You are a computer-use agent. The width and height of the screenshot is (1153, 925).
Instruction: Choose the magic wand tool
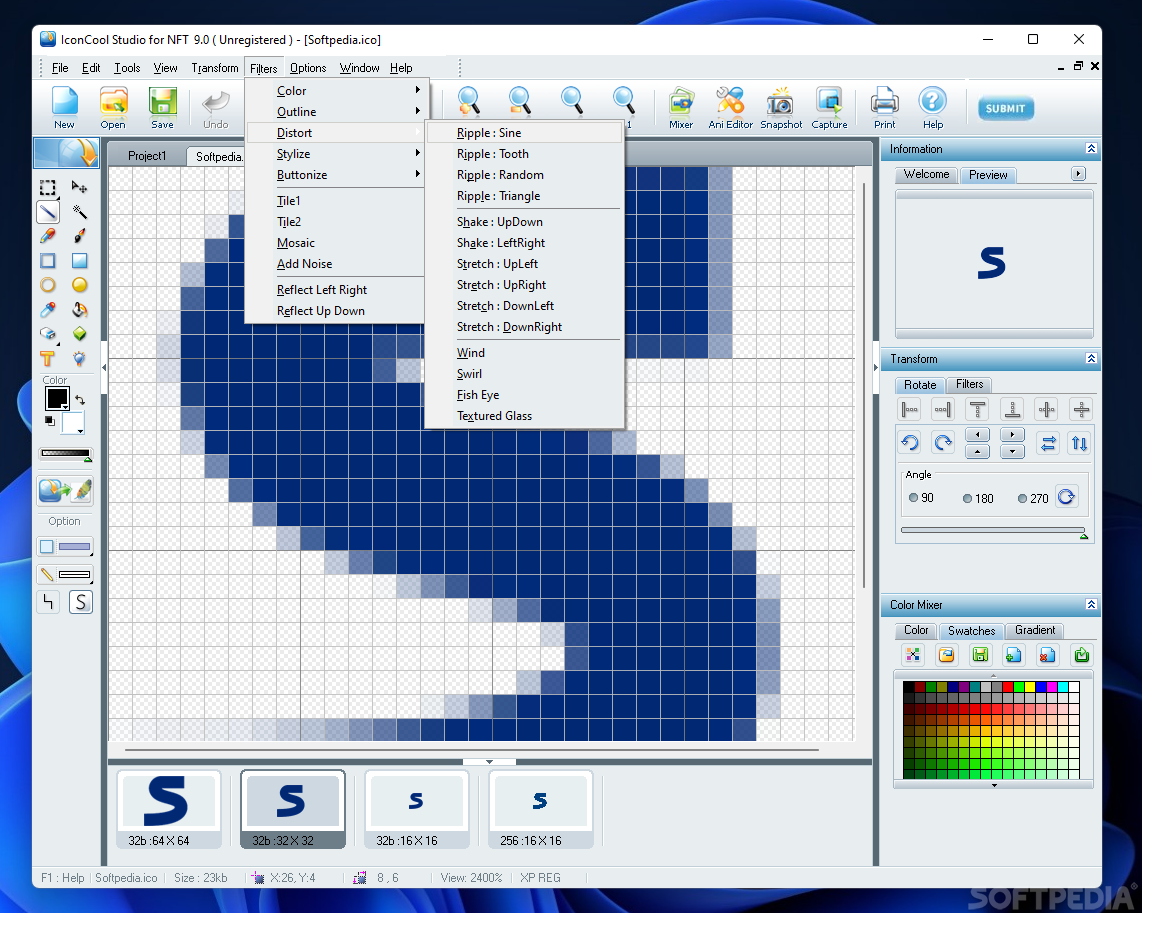79,212
